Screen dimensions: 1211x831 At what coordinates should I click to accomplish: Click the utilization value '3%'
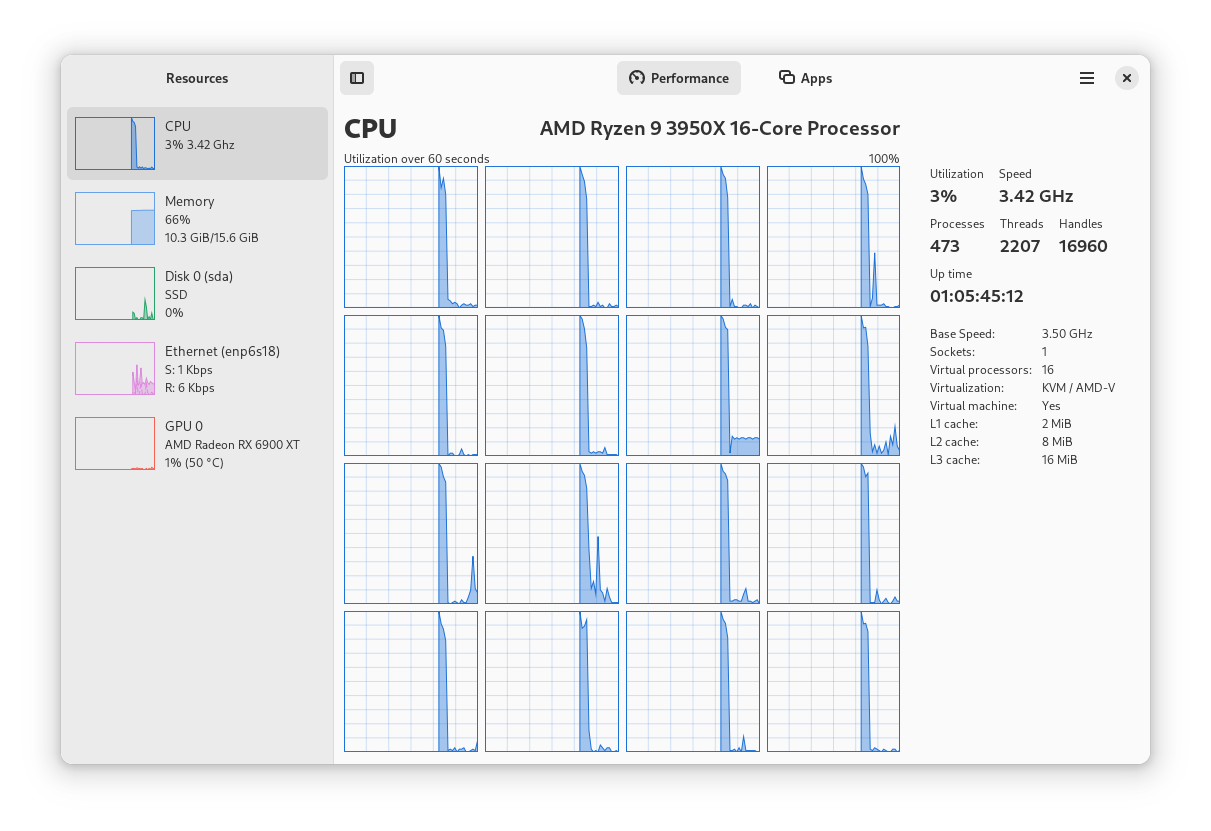943,196
